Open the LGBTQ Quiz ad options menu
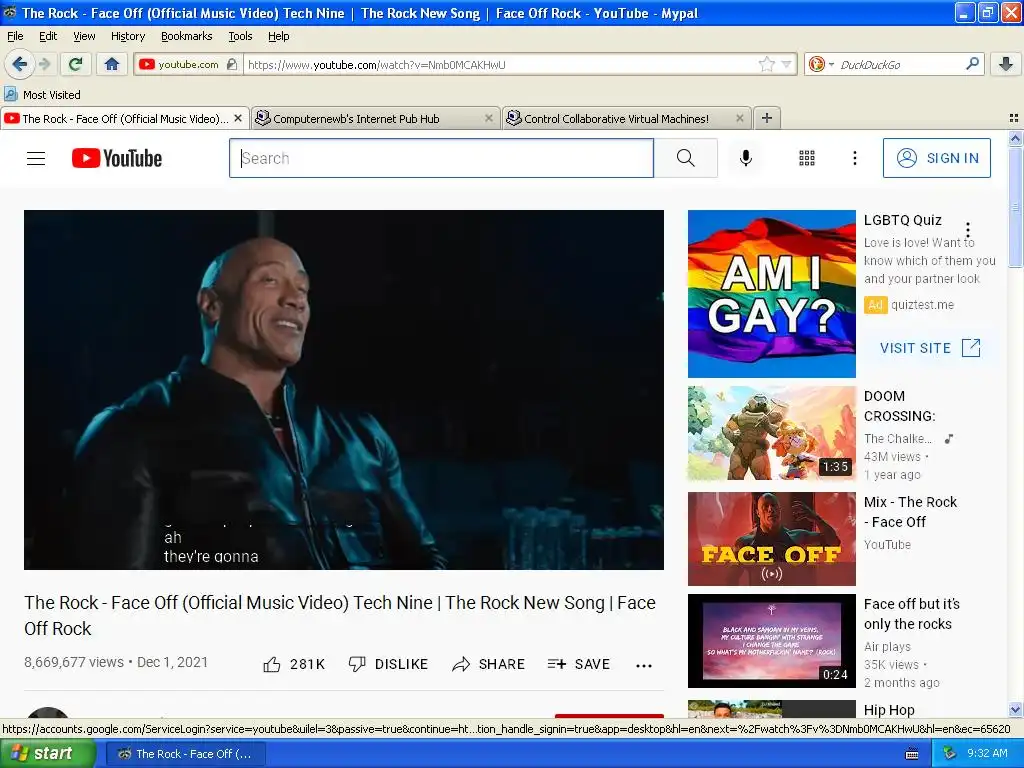Screen dimensions: 1024x768 [x=967, y=230]
